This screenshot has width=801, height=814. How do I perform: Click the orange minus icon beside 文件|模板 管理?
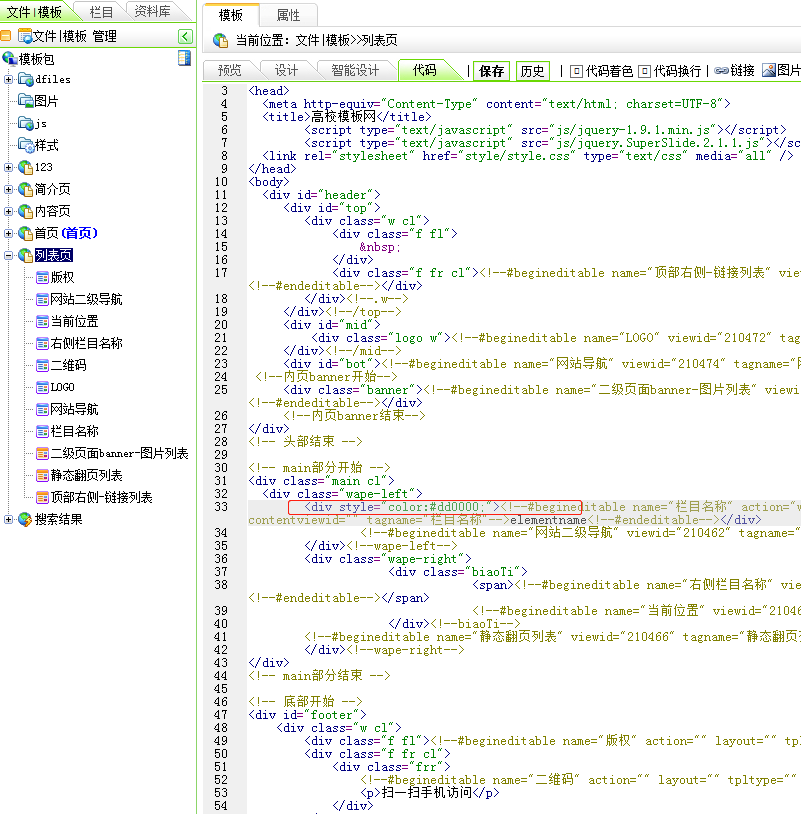pyautogui.click(x=6, y=36)
